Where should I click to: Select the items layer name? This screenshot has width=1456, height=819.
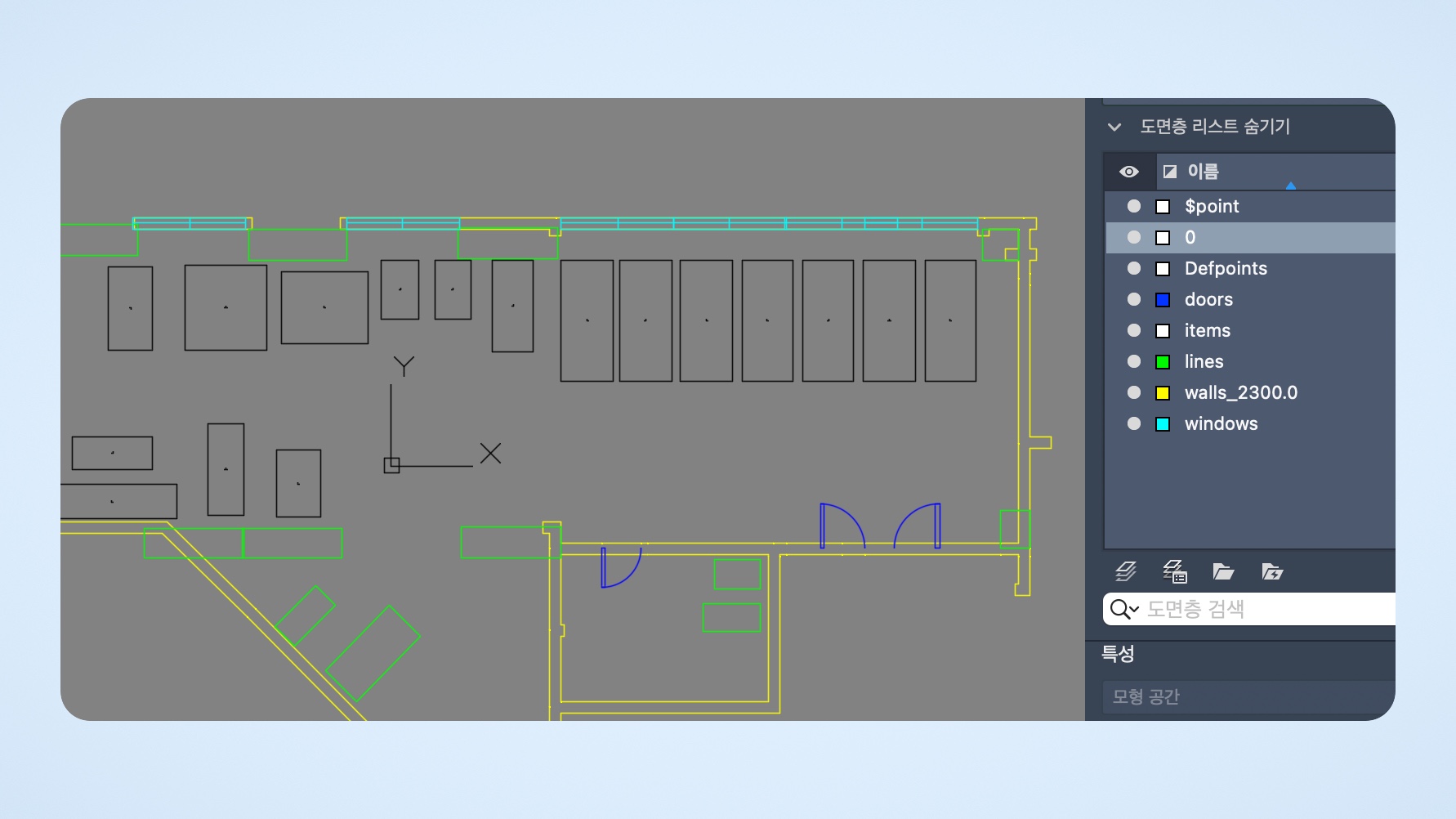coord(1208,330)
